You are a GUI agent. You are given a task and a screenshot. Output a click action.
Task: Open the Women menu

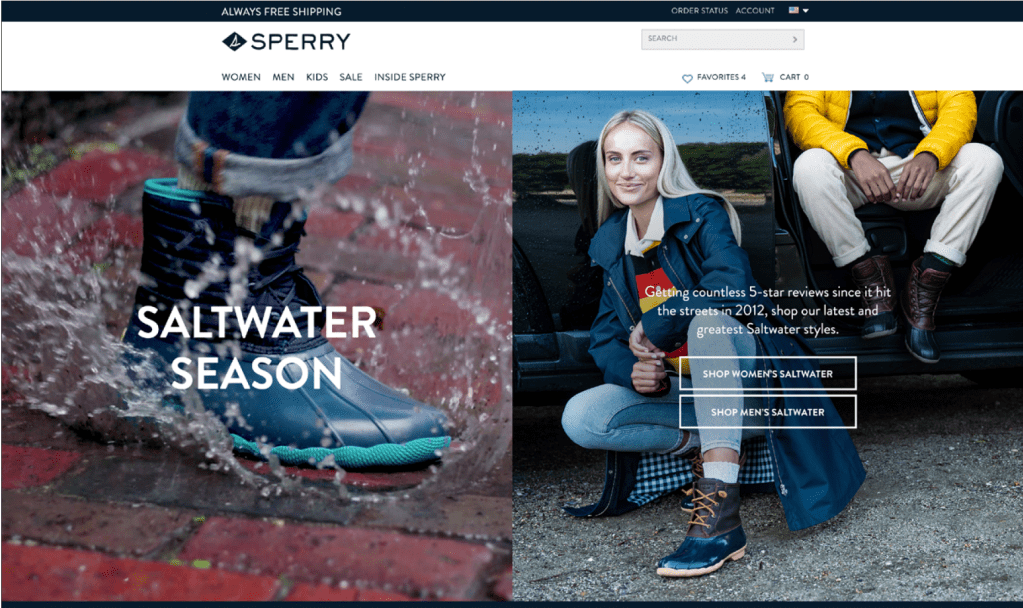(241, 77)
